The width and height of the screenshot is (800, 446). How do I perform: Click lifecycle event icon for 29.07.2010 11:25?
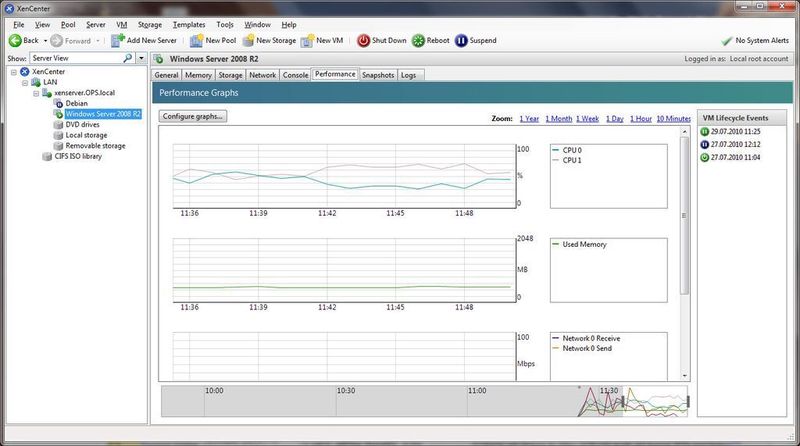[705, 132]
